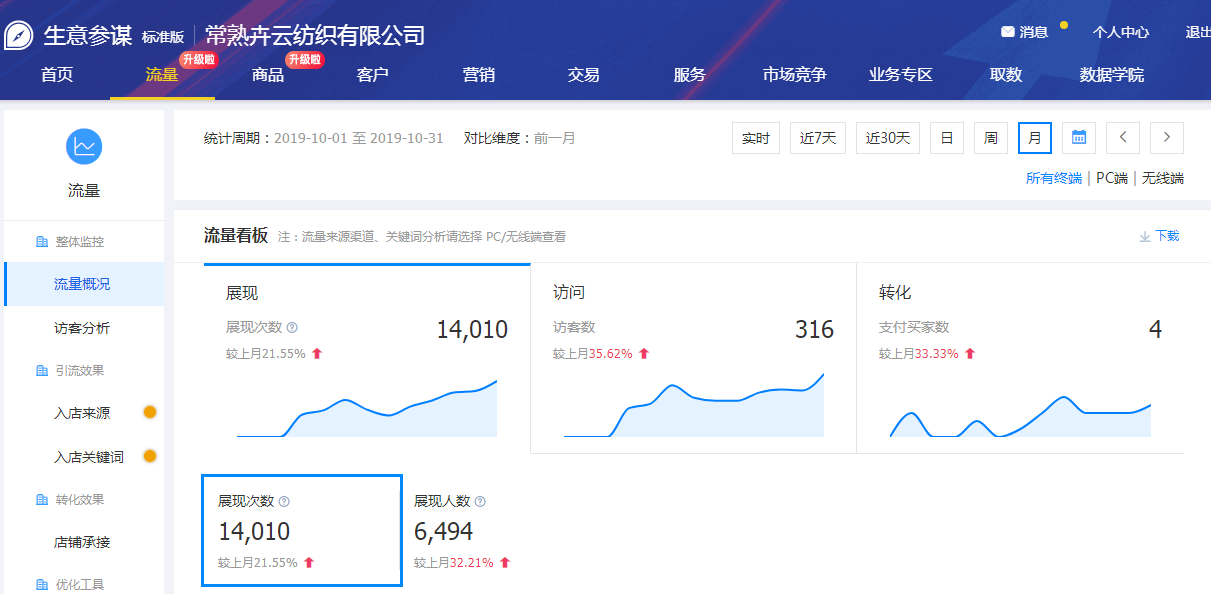The image size is (1211, 594).
Task: Click the help icon beside 展现人数
Action: point(480,501)
